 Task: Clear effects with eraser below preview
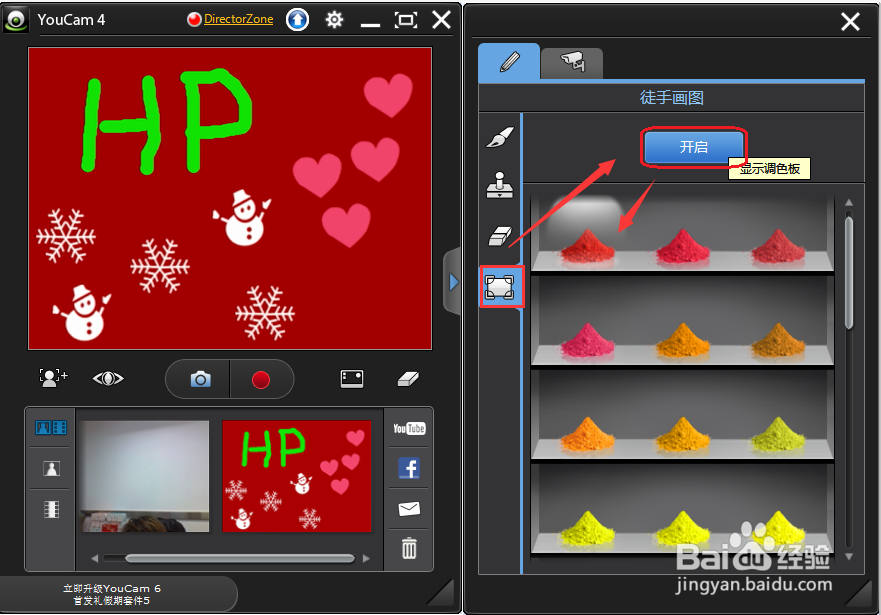pyautogui.click(x=408, y=379)
